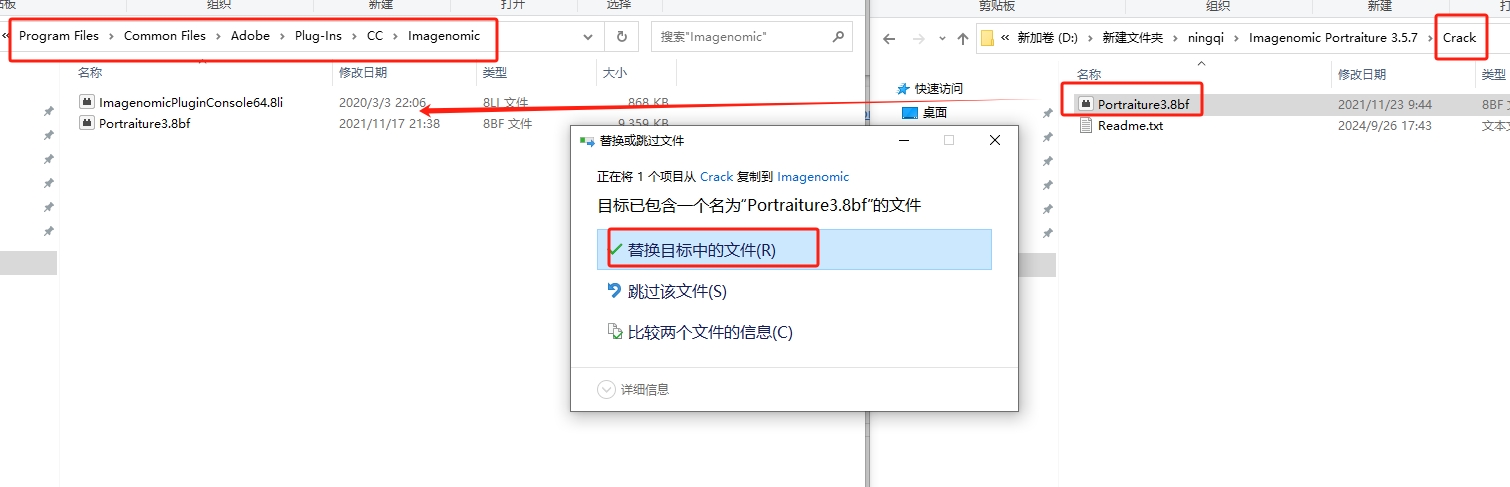
Task: Click the Quick access star icon
Action: click(904, 89)
